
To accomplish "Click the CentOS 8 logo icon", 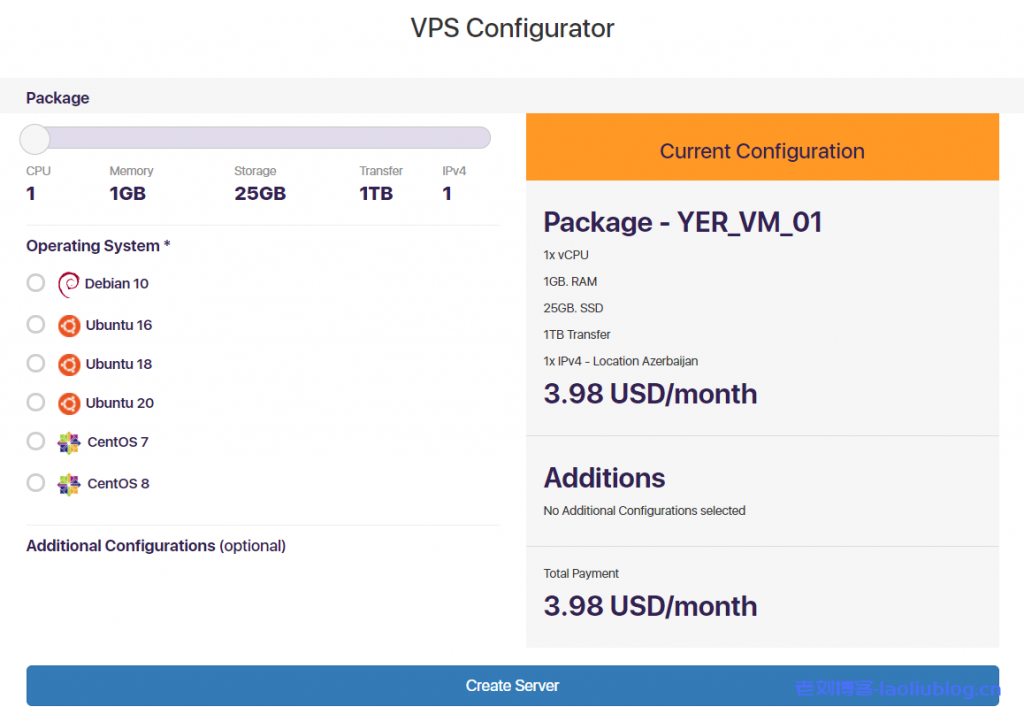I will (69, 484).
